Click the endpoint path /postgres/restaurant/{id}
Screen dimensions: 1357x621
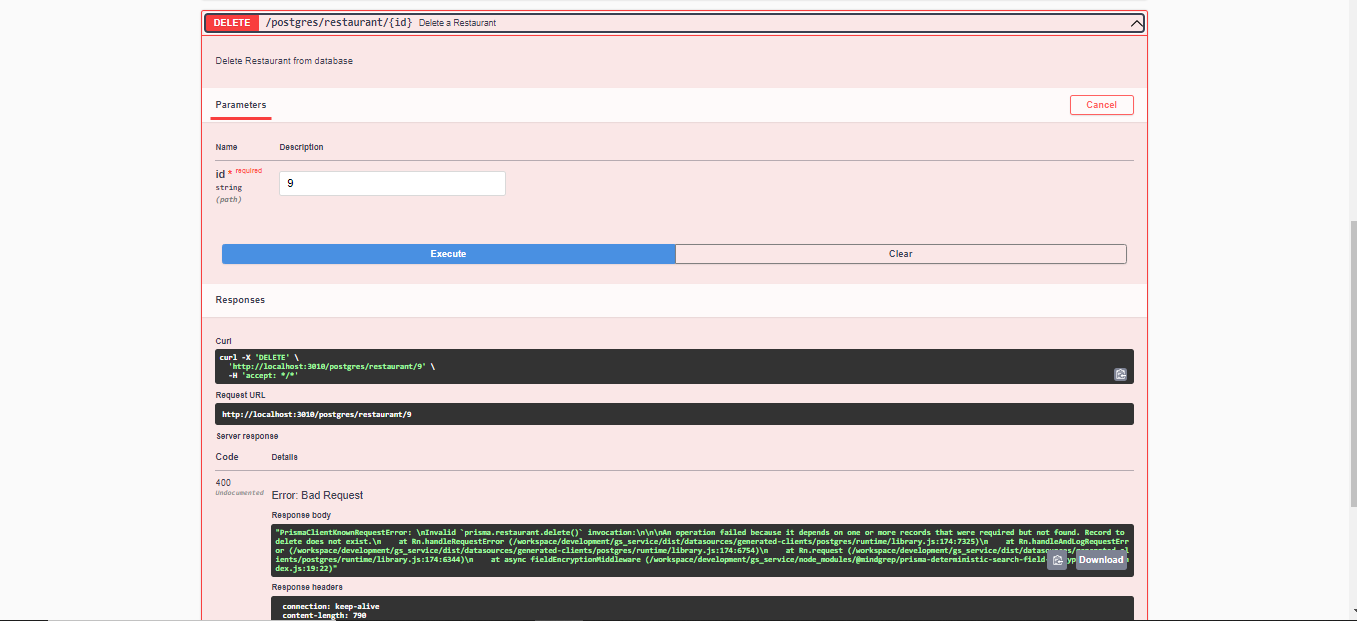point(339,22)
